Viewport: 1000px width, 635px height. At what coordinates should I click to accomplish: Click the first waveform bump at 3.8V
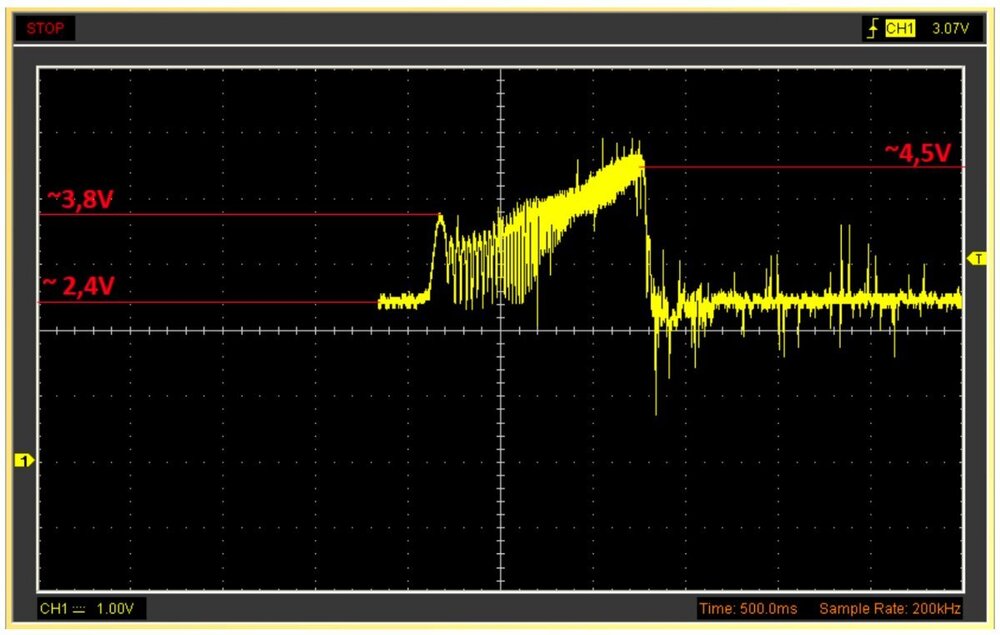pyautogui.click(x=439, y=216)
